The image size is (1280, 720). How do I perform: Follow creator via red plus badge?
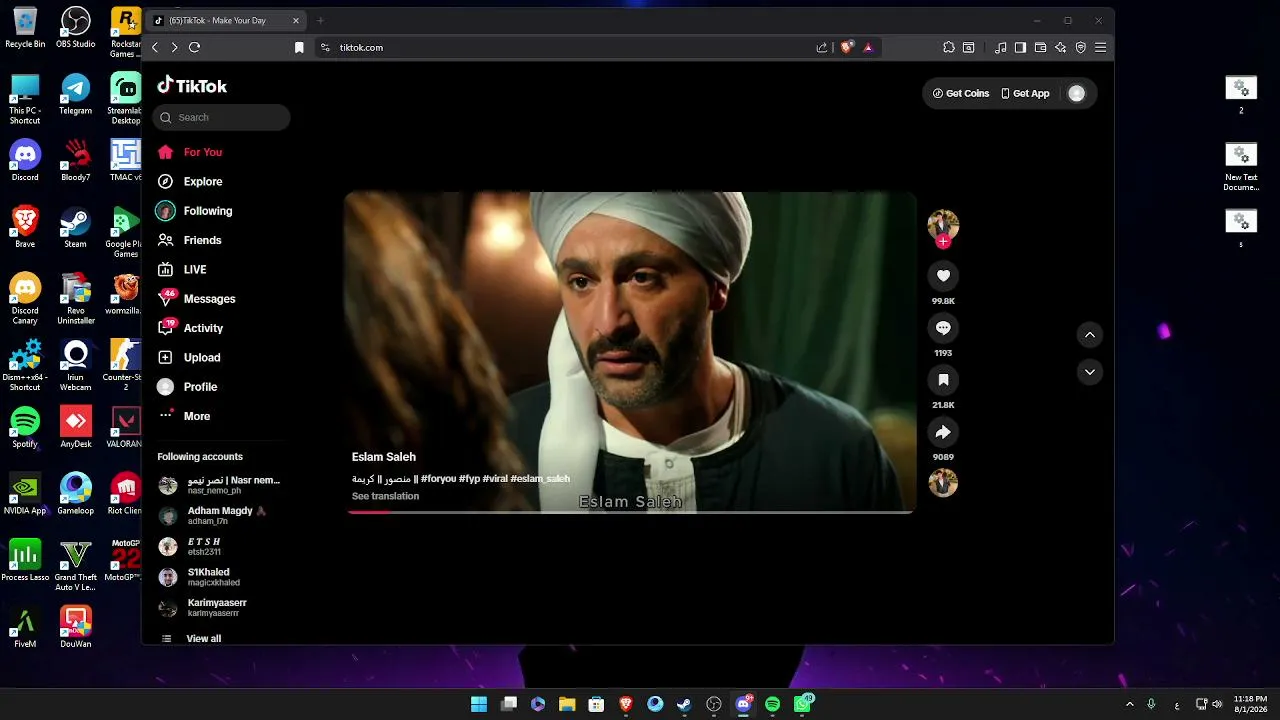943,242
